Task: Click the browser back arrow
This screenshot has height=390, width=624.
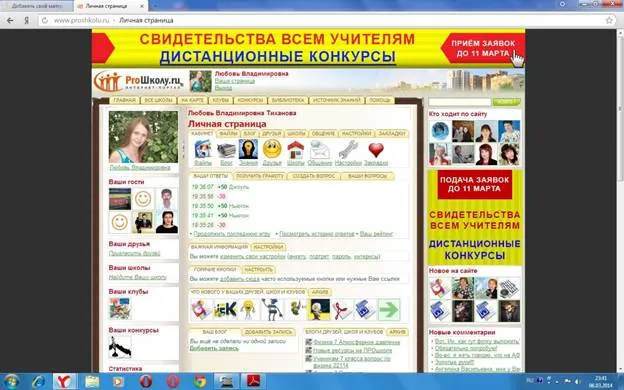Action: pyautogui.click(x=10, y=20)
